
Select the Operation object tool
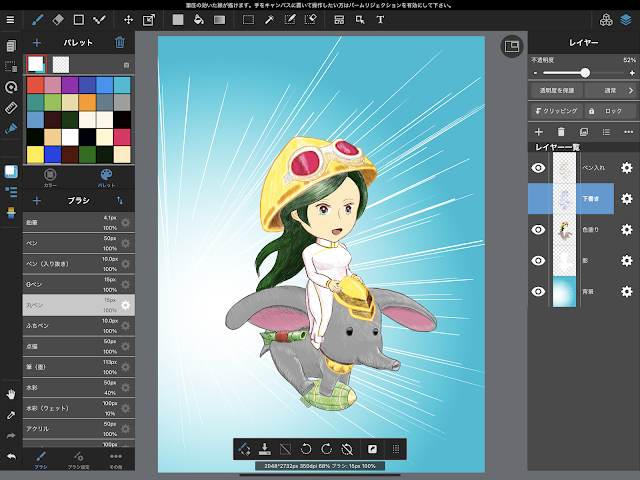coord(360,20)
